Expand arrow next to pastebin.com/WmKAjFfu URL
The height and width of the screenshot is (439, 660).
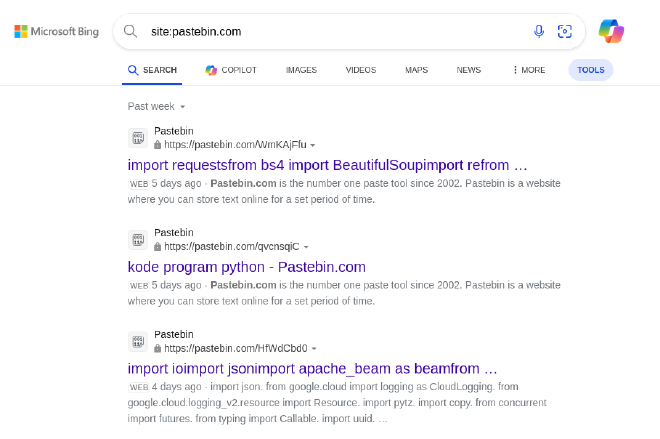(x=313, y=145)
